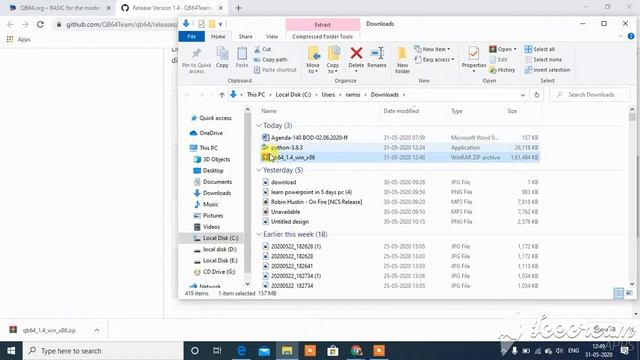Click the Cut command

tap(262, 49)
